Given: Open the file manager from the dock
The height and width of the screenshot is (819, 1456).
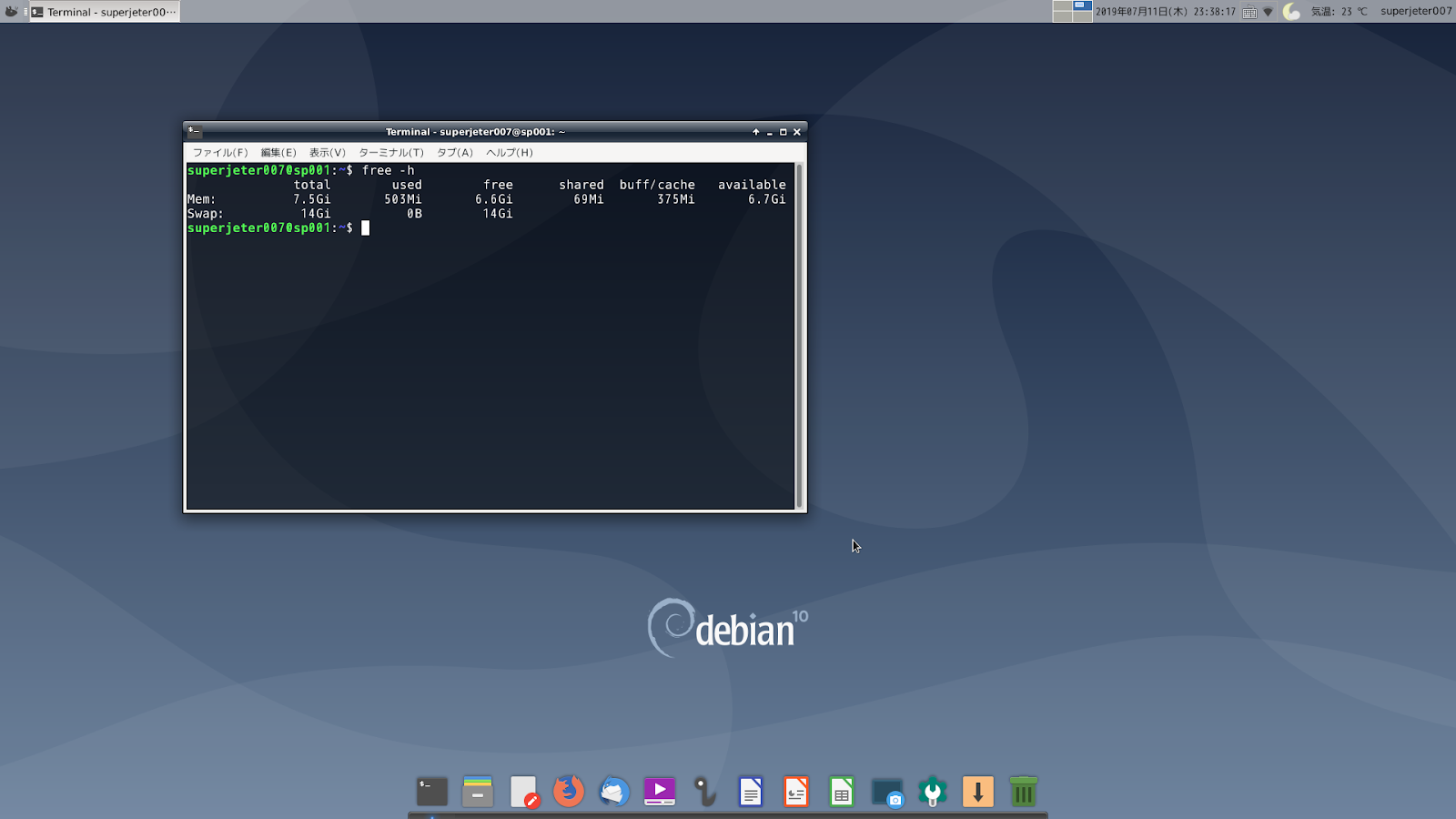Looking at the screenshot, I should pos(478,792).
